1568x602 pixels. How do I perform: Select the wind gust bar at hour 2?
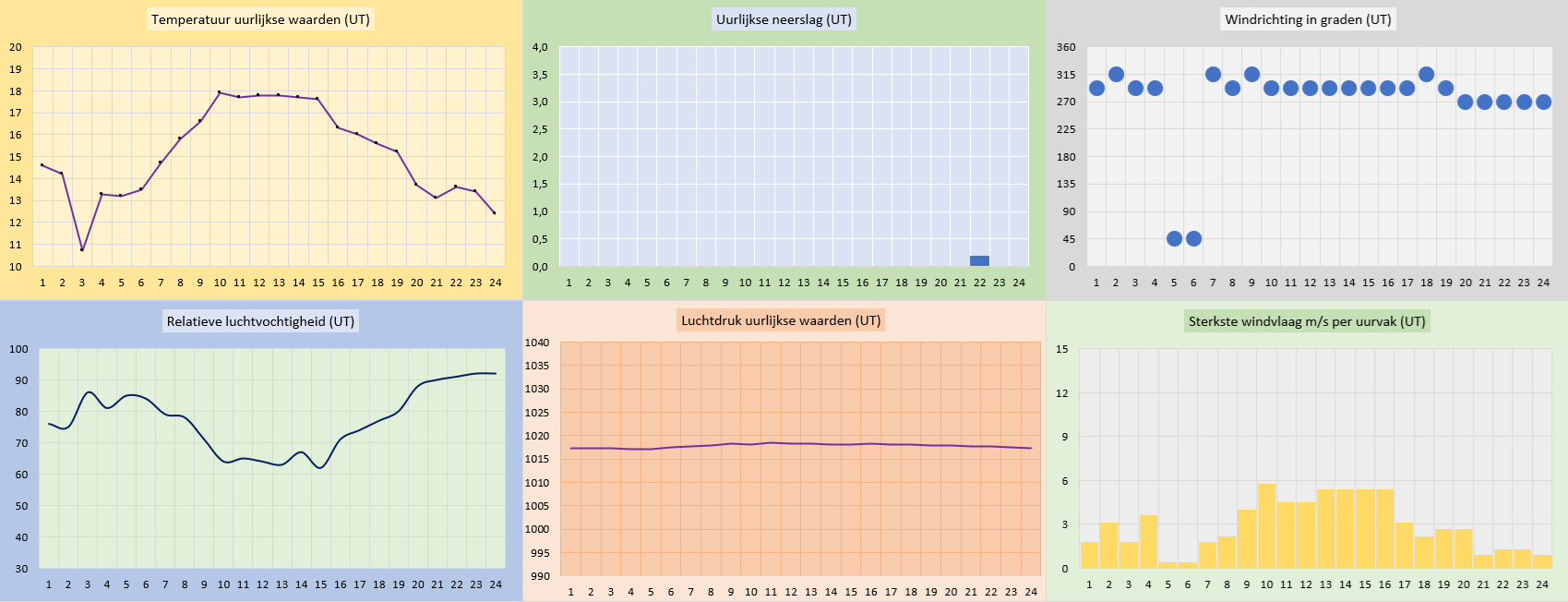pos(1108,546)
